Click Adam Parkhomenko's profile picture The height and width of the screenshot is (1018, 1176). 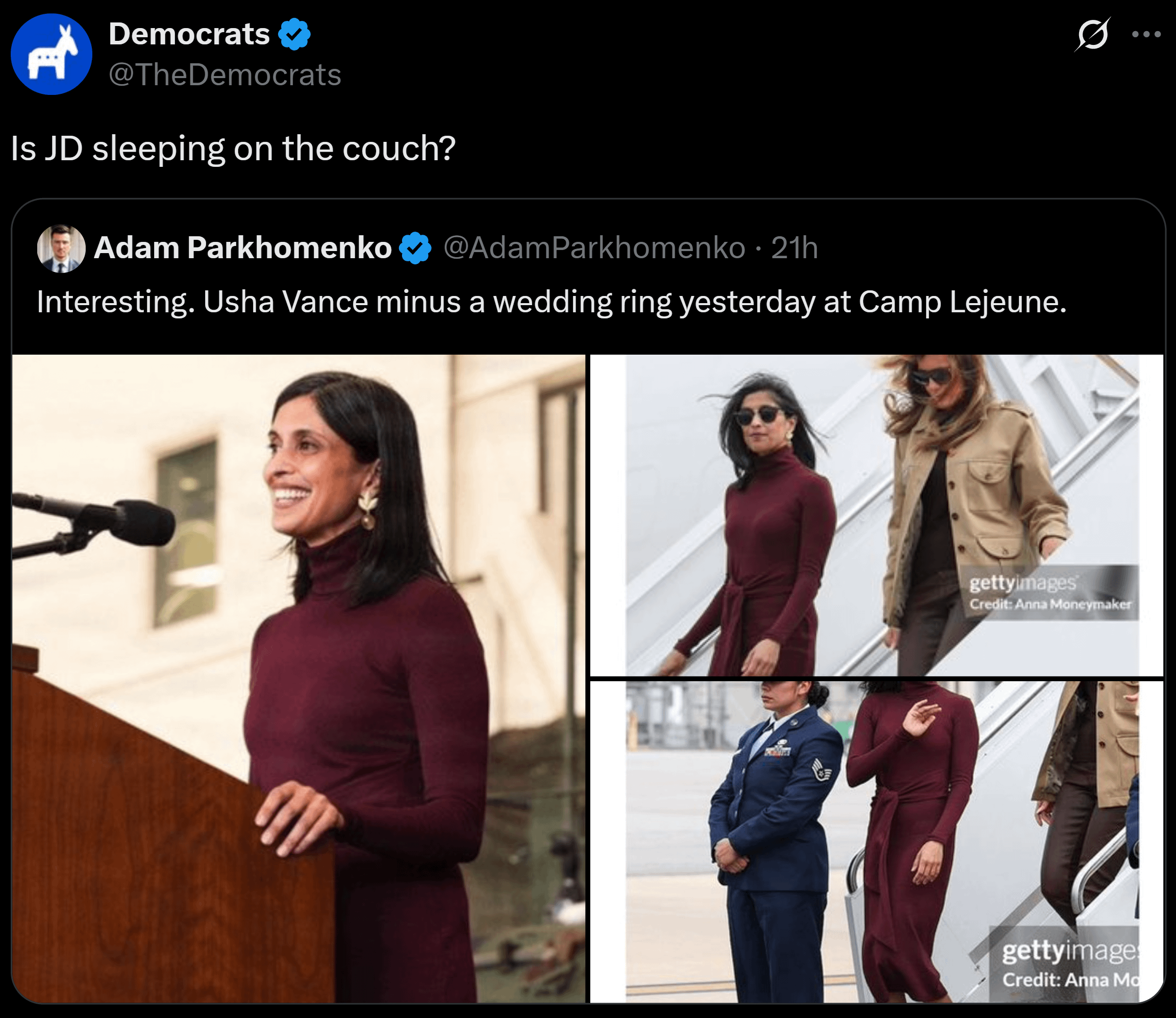pos(61,249)
